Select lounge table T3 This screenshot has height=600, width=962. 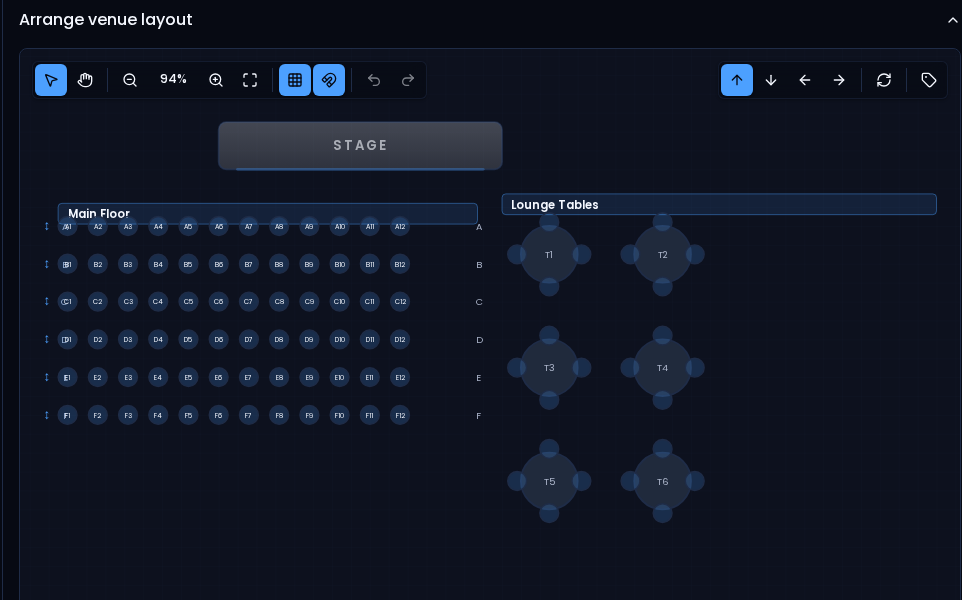pyautogui.click(x=549, y=368)
